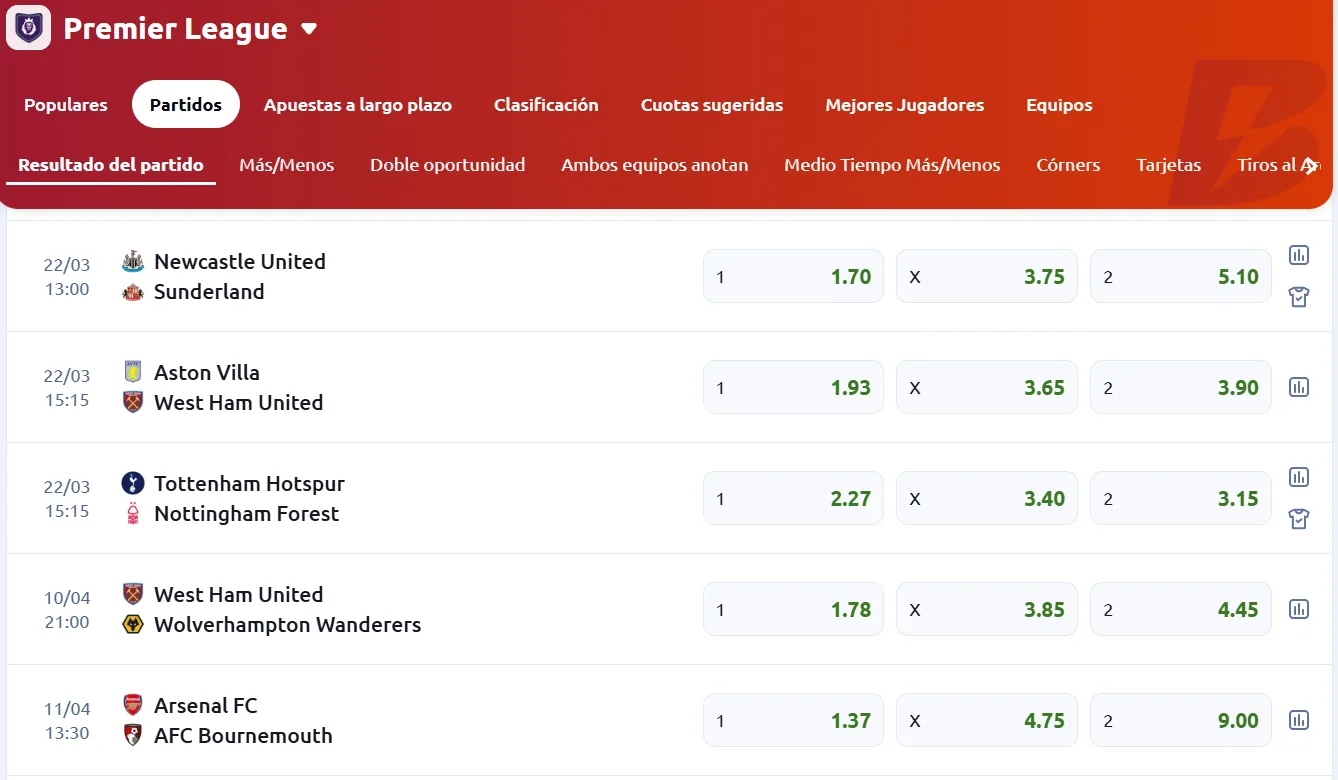Viewport: 1338px width, 780px height.
Task: Open the West Ham United vs Wolverhampton match
Action: pyautogui.click(x=270, y=609)
